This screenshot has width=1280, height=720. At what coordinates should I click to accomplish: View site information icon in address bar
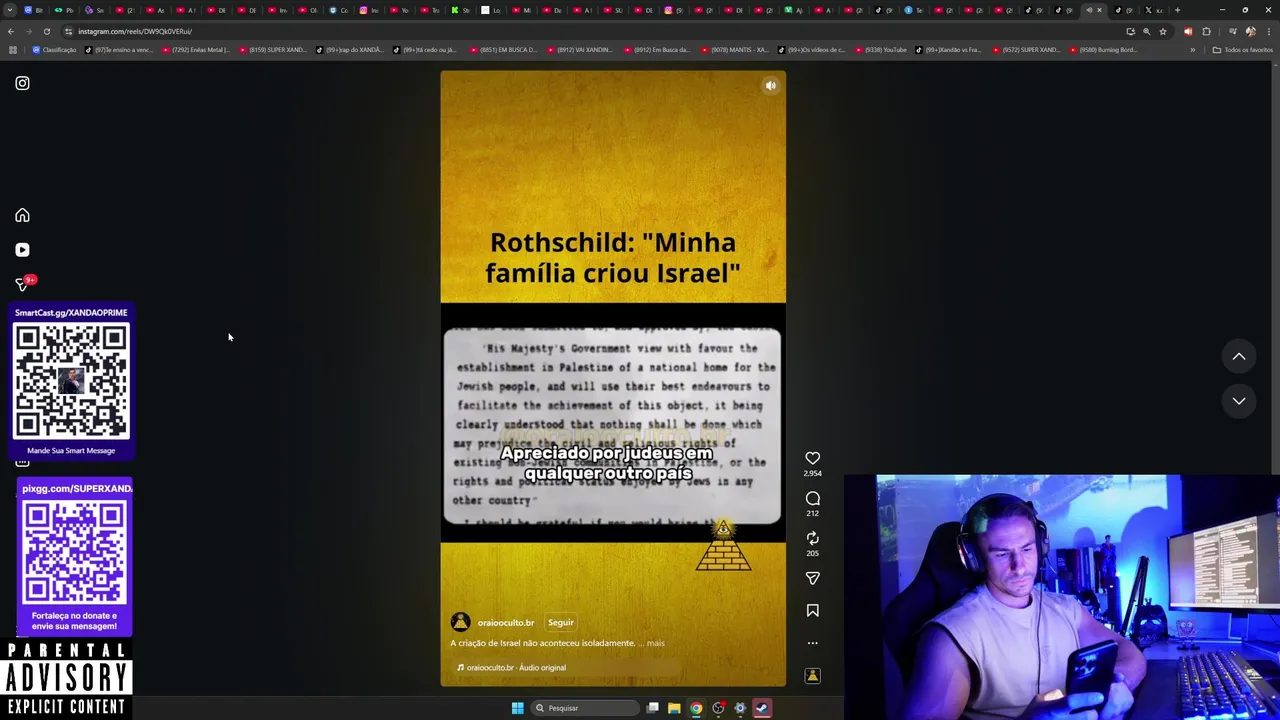68,31
